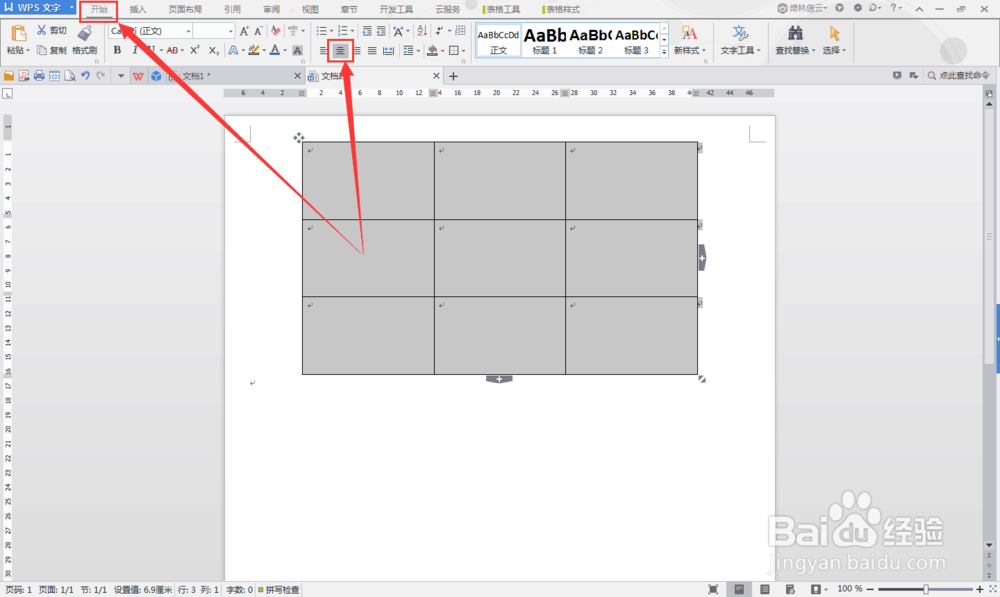The height and width of the screenshot is (597, 1000).
Task: Apply the 正文 body style
Action: [499, 41]
